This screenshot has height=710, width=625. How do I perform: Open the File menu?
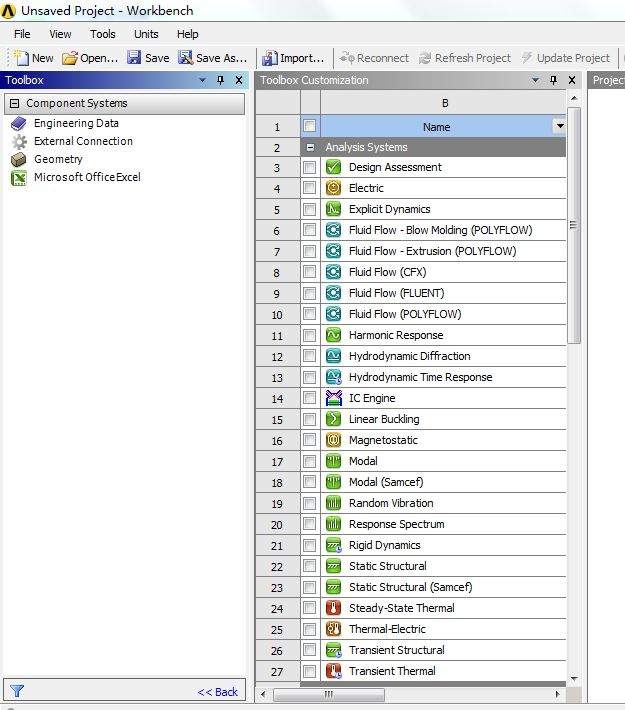pos(22,34)
